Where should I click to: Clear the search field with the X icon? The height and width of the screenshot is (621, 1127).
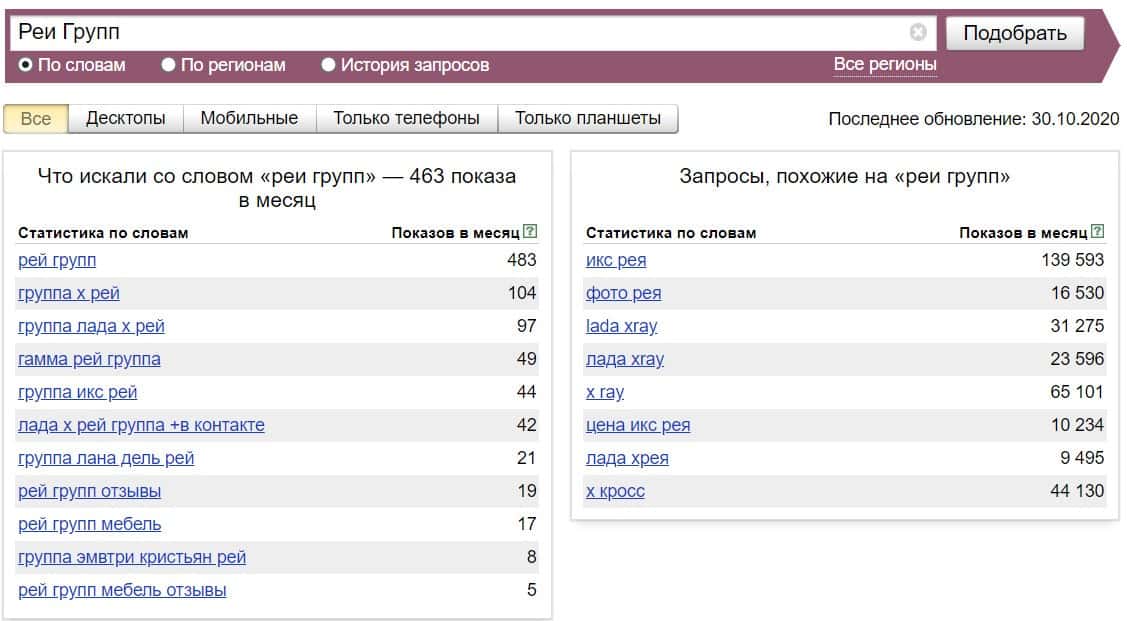coord(918,33)
